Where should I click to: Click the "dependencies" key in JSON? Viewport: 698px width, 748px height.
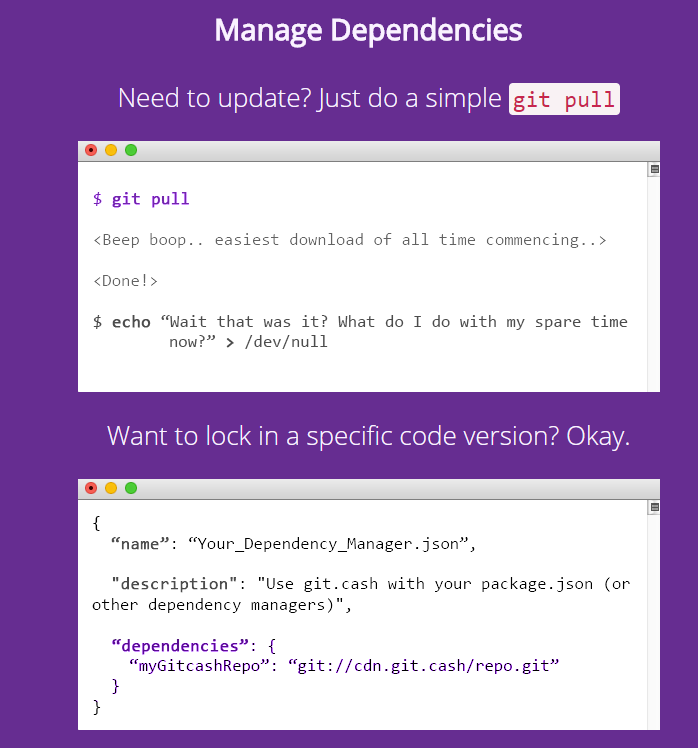click(x=180, y=646)
